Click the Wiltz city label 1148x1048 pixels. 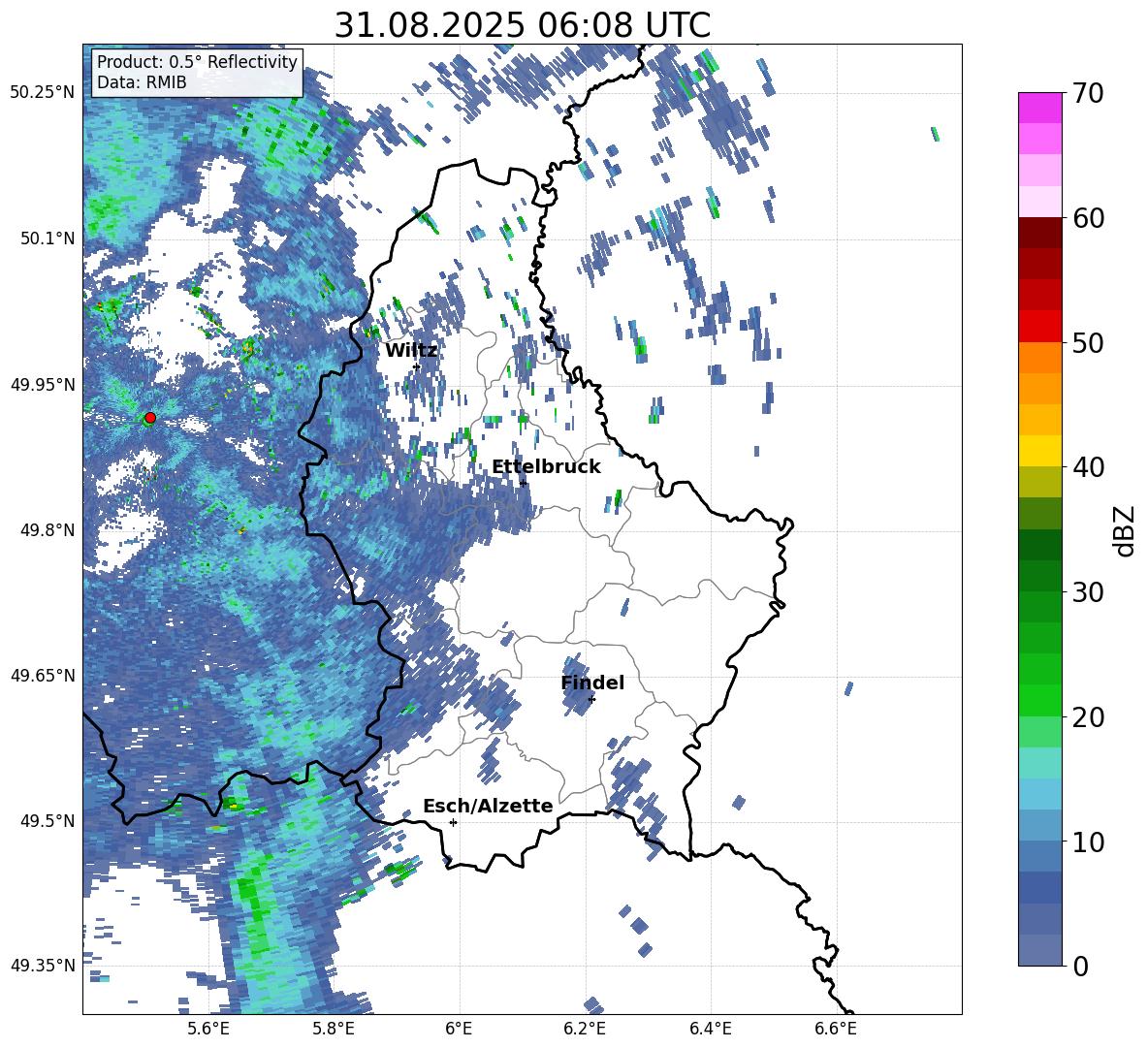click(x=411, y=351)
